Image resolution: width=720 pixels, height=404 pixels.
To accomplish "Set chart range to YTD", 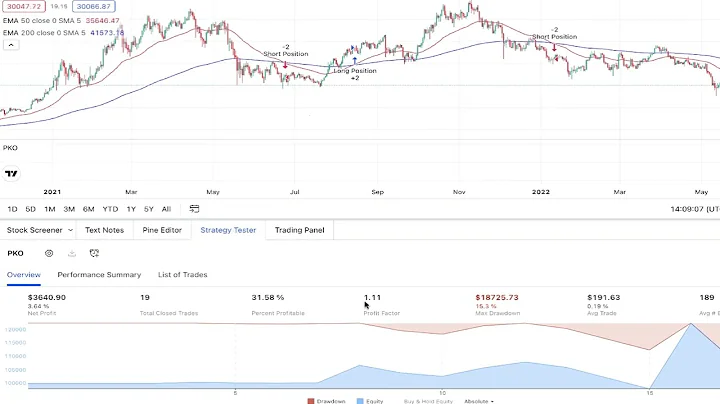I will 110,209.
